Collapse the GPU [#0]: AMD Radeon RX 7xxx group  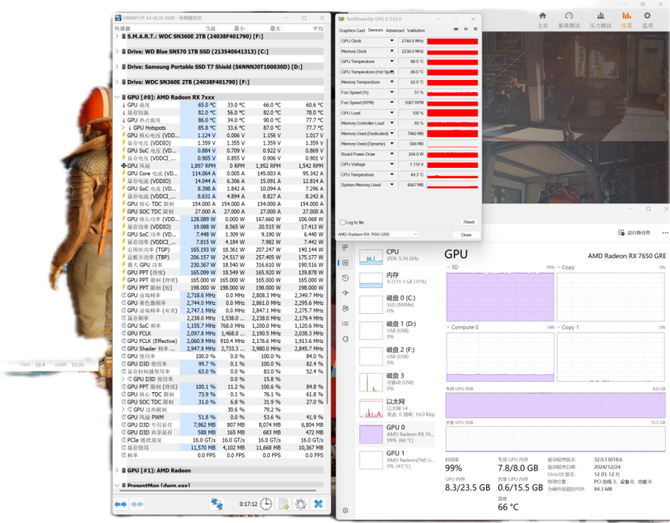coord(117,97)
